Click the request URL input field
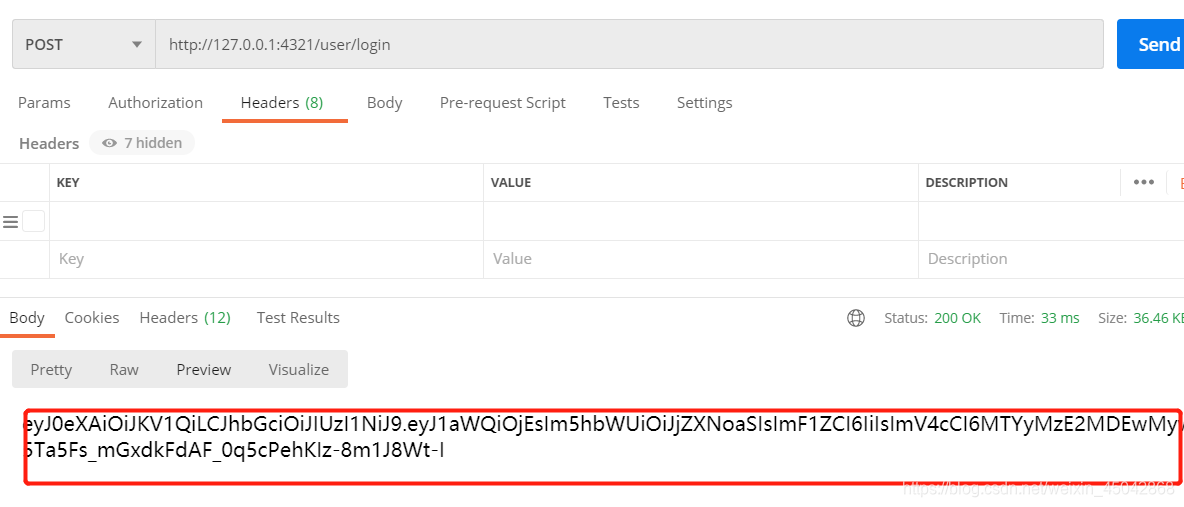Viewport: 1184px width, 507px height. 628,44
